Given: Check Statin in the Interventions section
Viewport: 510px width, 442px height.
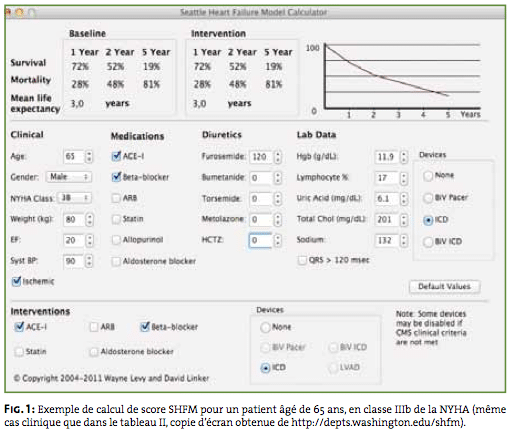Looking at the screenshot, I should (19, 352).
